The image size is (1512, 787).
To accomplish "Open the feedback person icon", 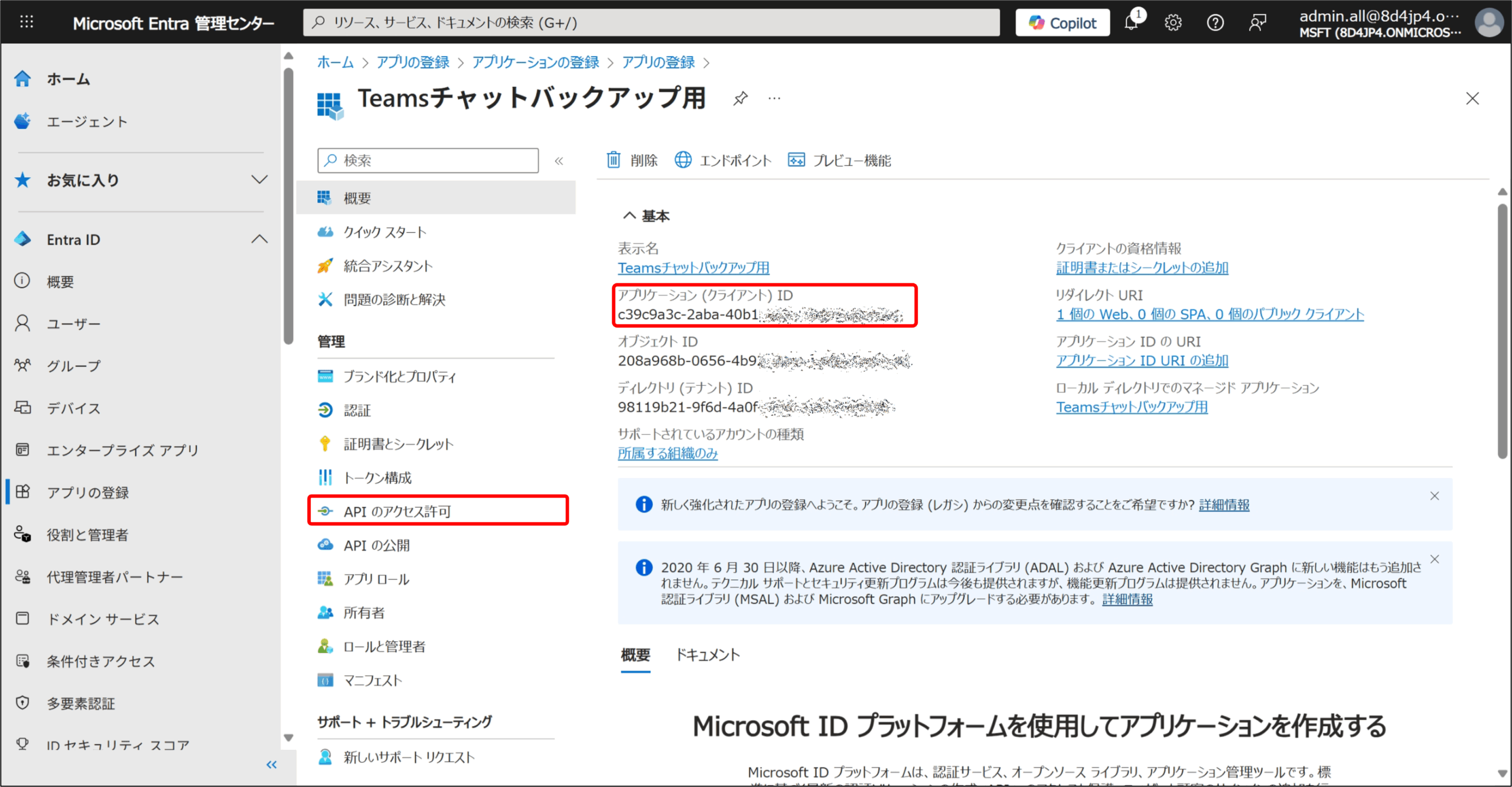I will click(x=1257, y=23).
